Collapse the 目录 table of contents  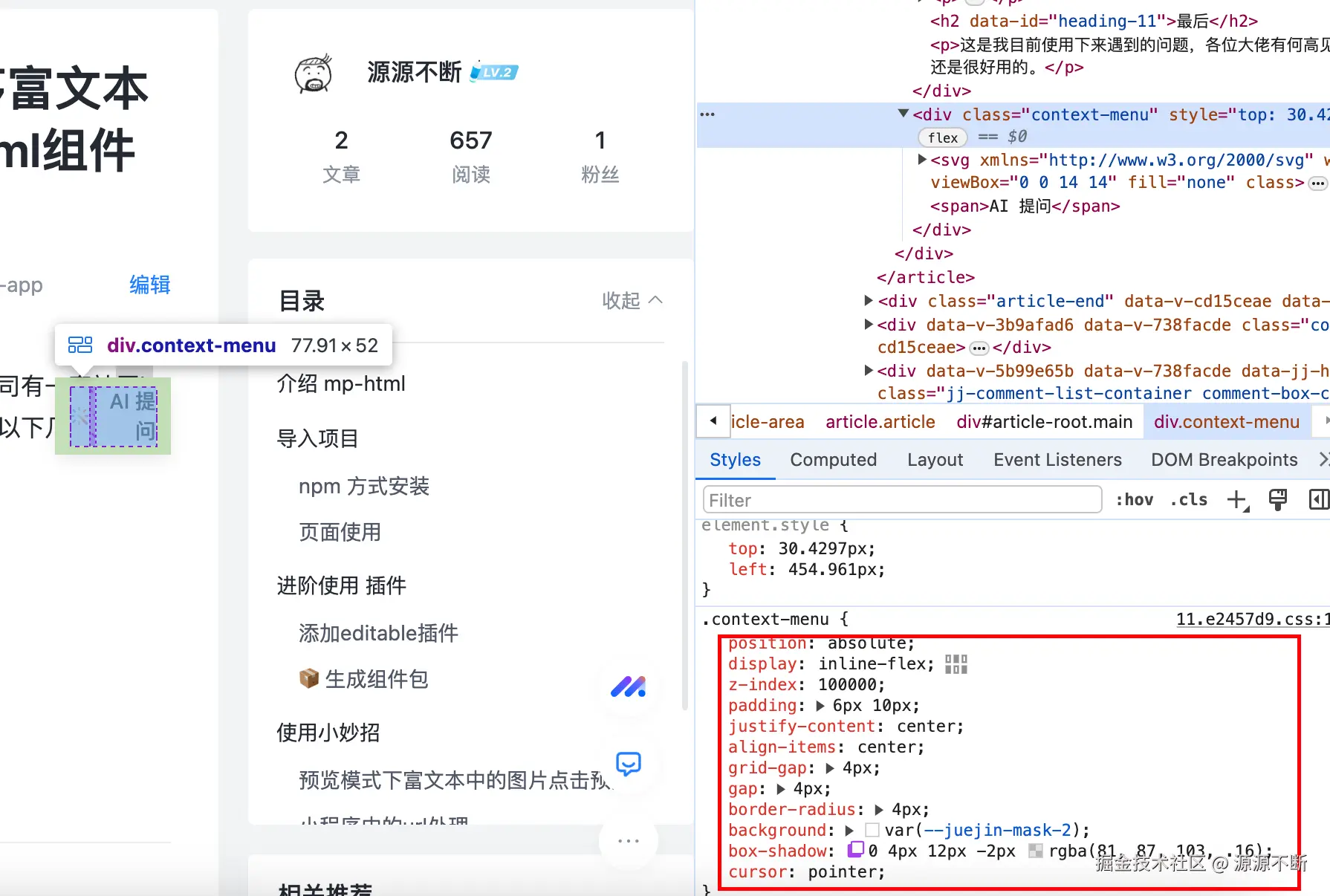pos(632,300)
